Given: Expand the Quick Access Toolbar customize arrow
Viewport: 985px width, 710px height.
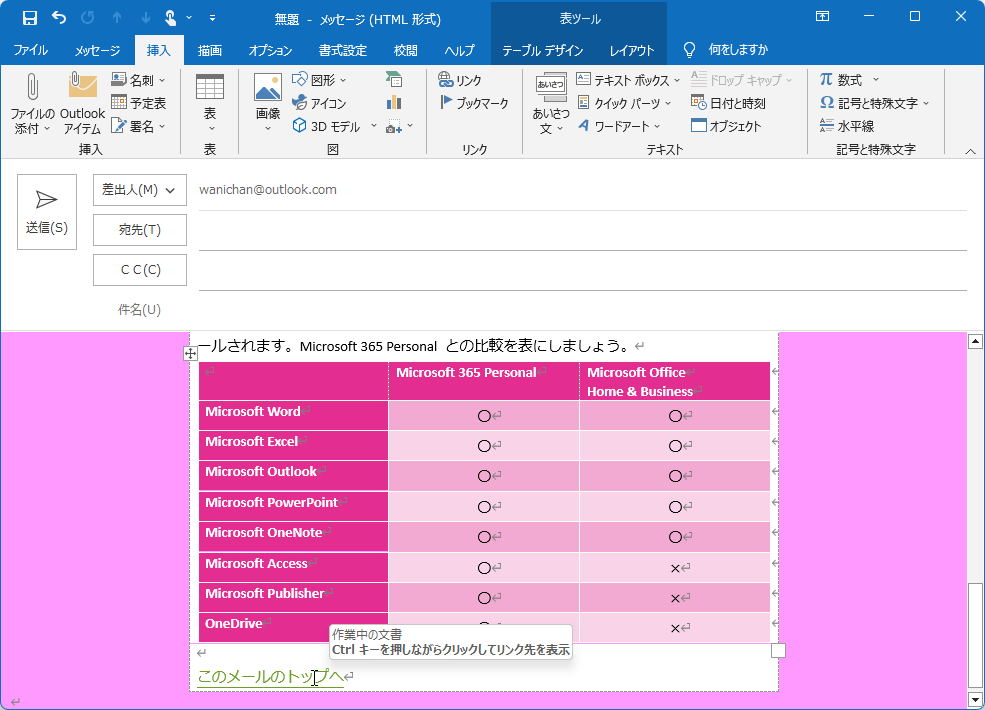Looking at the screenshot, I should tap(212, 18).
